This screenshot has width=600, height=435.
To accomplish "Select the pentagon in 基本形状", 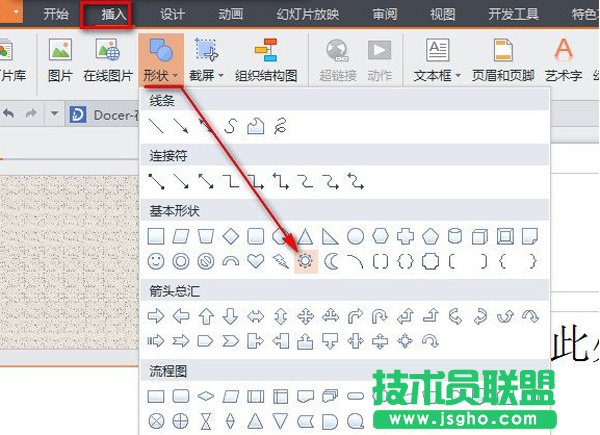I will (430, 237).
